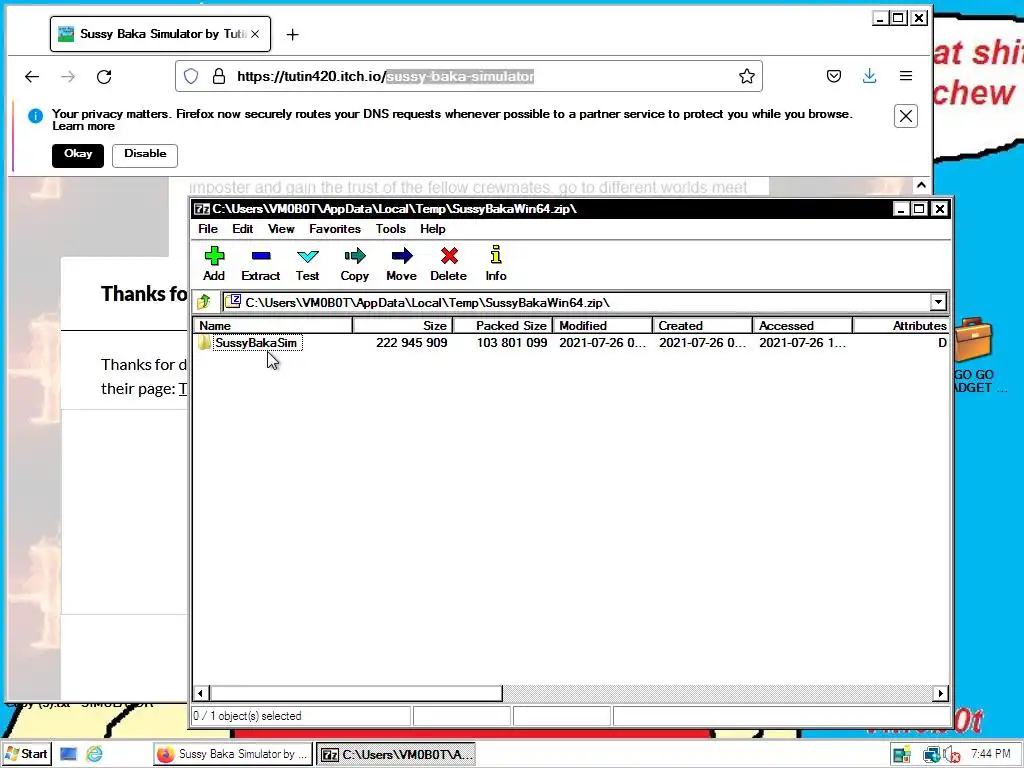Image resolution: width=1024 pixels, height=768 pixels.
Task: Open the Windows Start menu
Action: [x=26, y=754]
